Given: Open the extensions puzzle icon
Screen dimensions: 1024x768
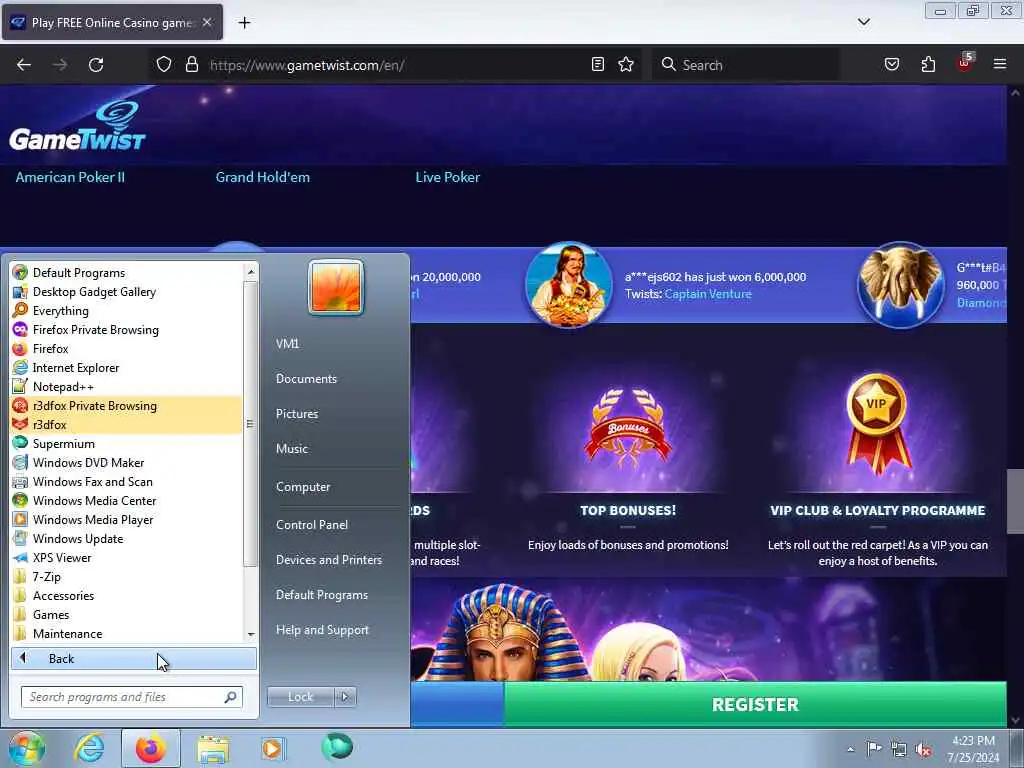Looking at the screenshot, I should pyautogui.click(x=928, y=64).
